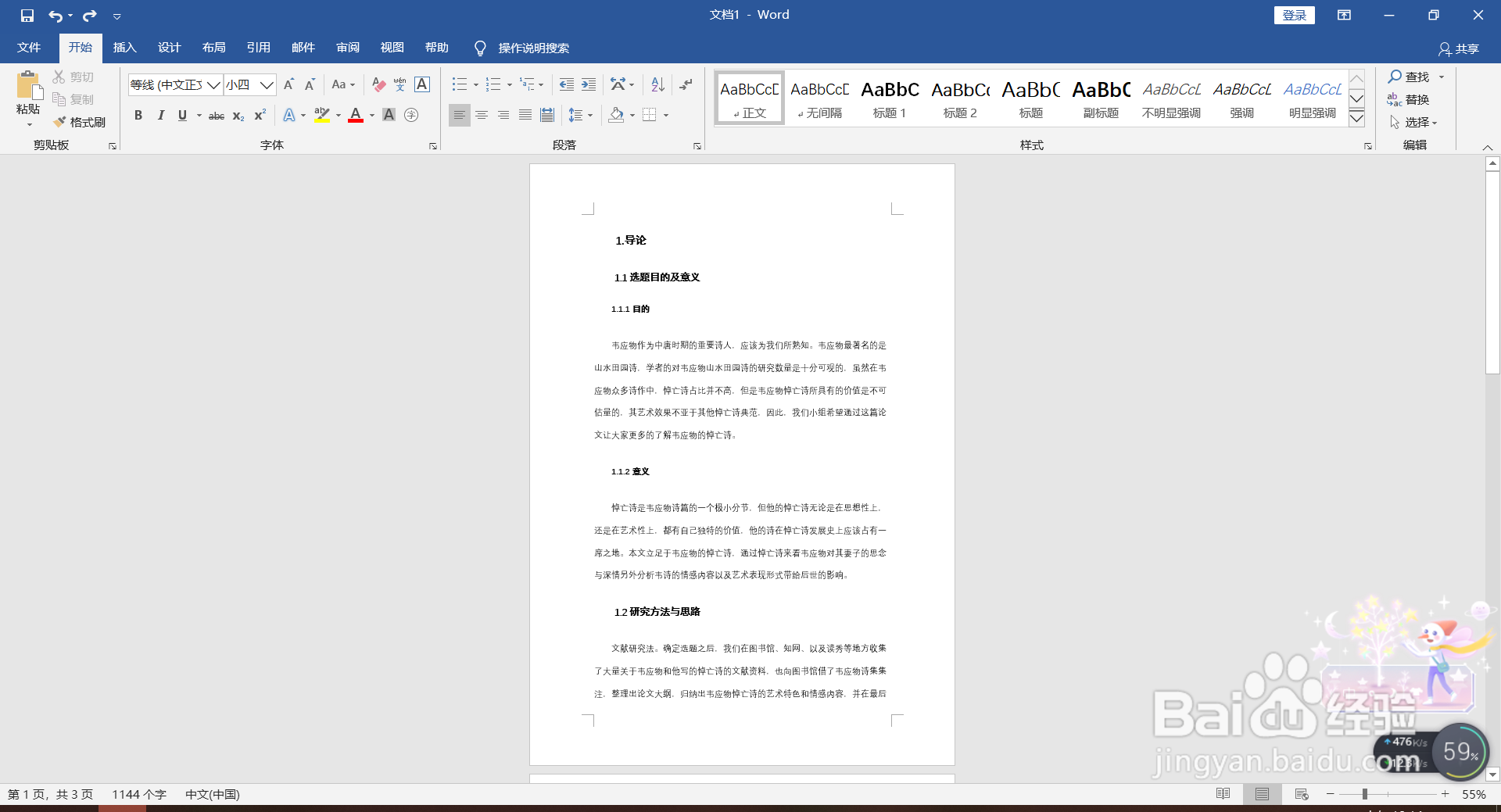This screenshot has width=1501, height=812.
Task: Select the Format Painter tool
Action: [x=78, y=122]
